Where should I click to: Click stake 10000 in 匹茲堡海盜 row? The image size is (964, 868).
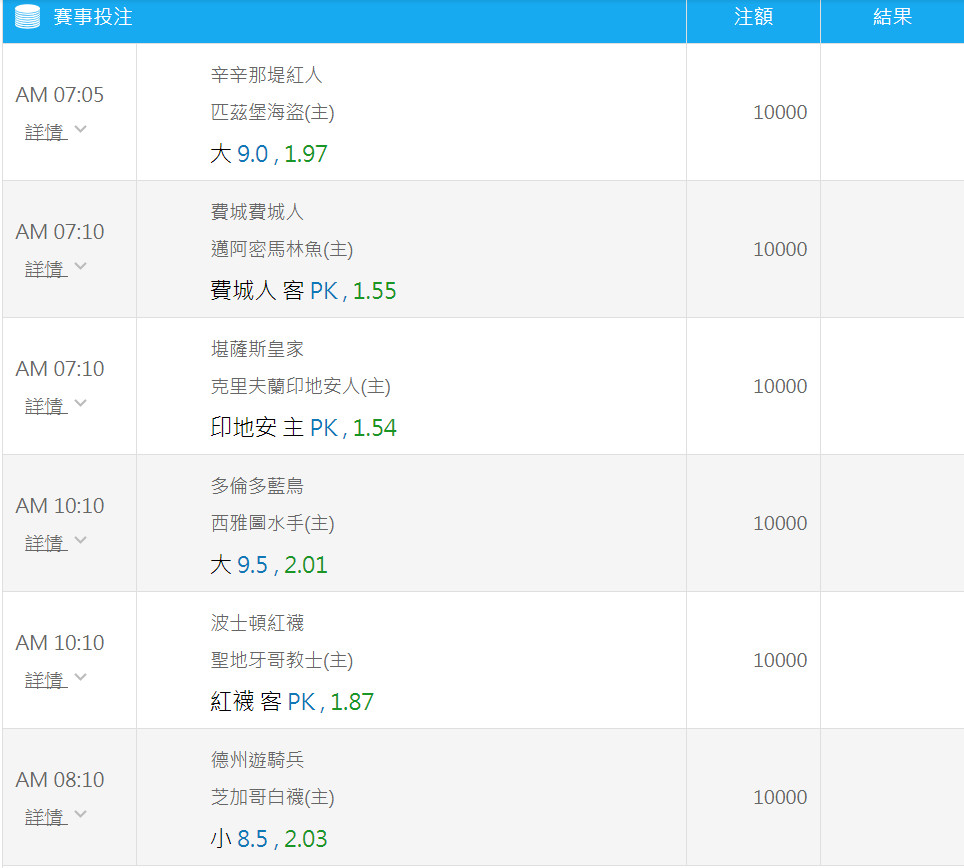point(780,112)
